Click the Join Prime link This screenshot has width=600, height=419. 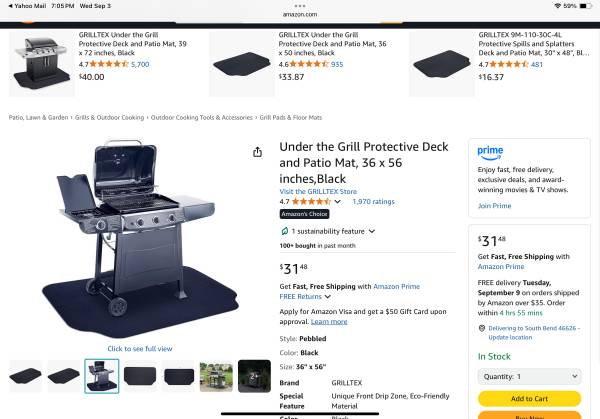tap(494, 205)
